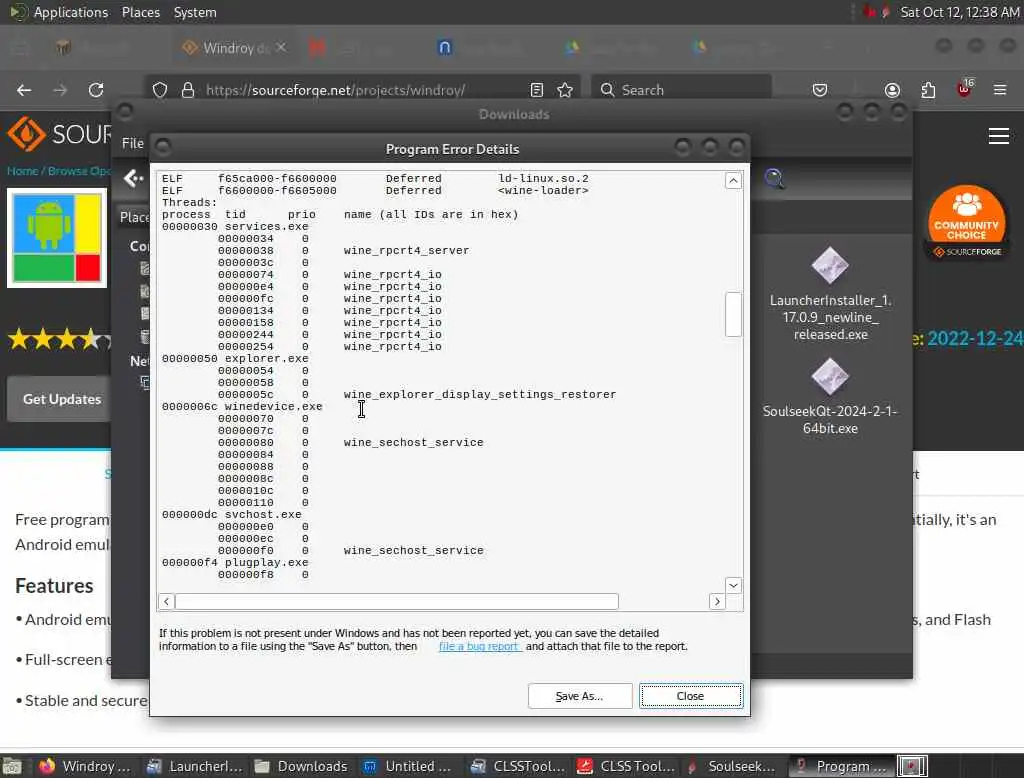Switch to the LauncherI... taskbar item

[194, 766]
